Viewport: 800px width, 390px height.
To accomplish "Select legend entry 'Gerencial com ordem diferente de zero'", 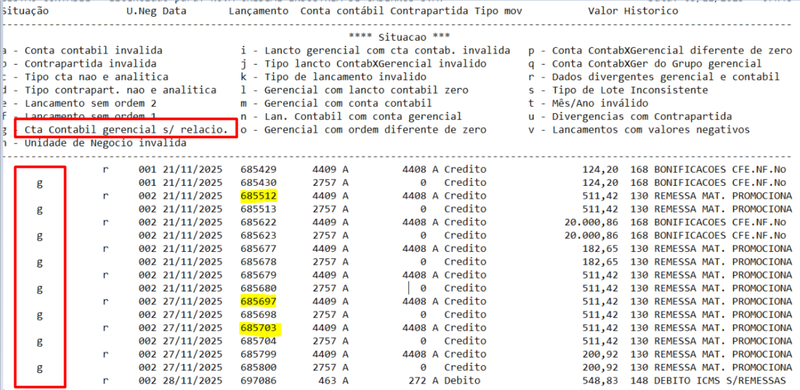I will (x=375, y=130).
